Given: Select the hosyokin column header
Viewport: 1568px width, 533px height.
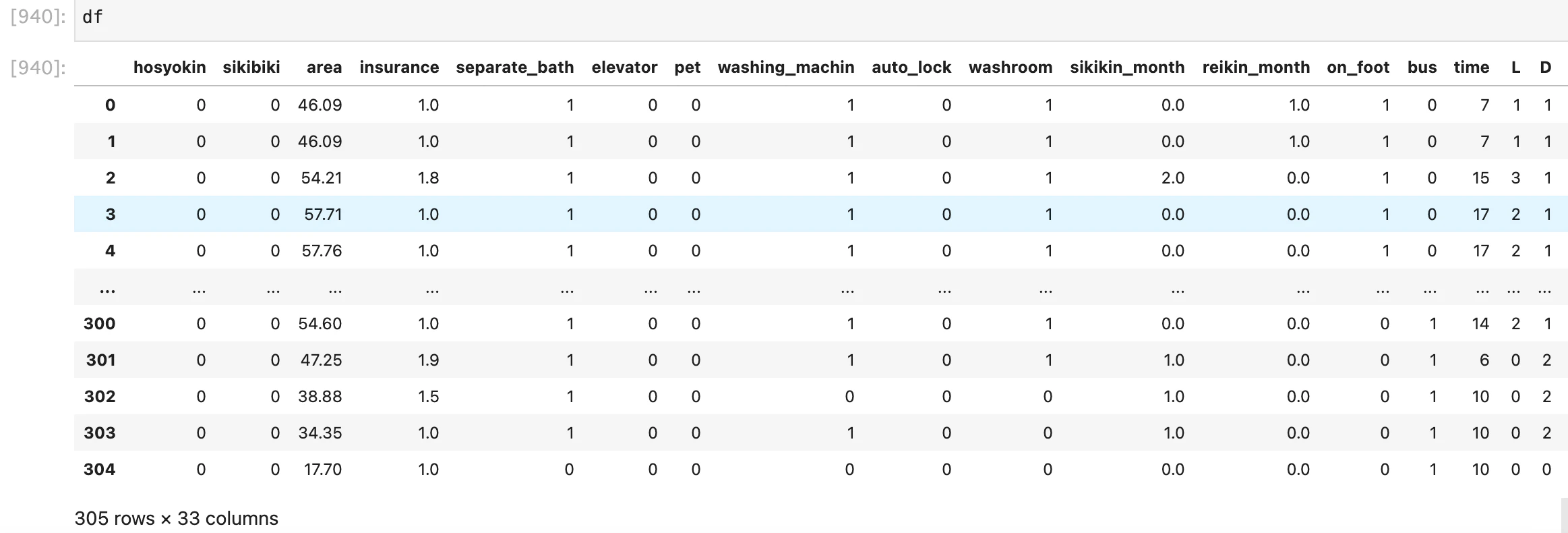Looking at the screenshot, I should 169,67.
